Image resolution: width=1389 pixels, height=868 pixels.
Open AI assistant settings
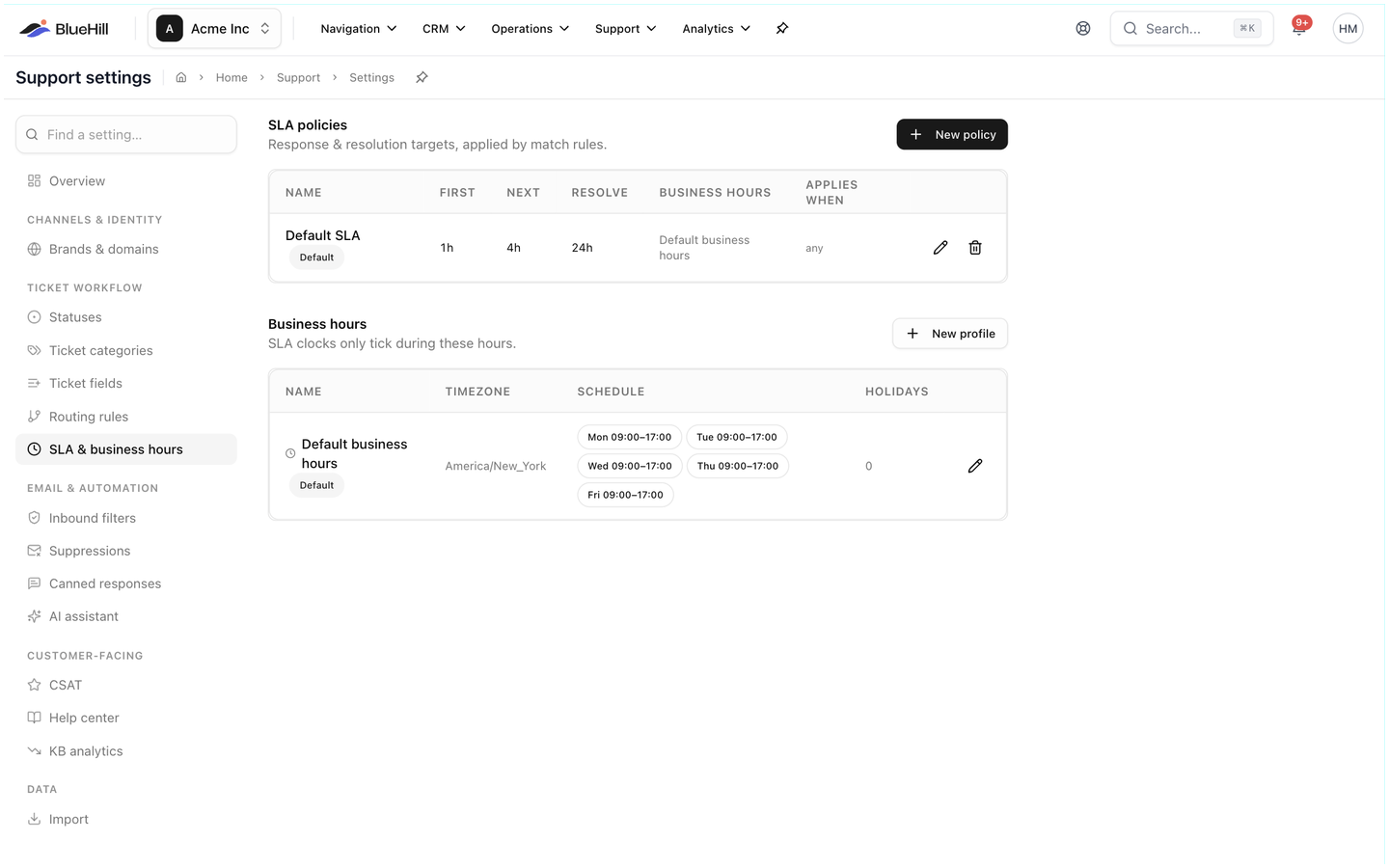(126, 616)
